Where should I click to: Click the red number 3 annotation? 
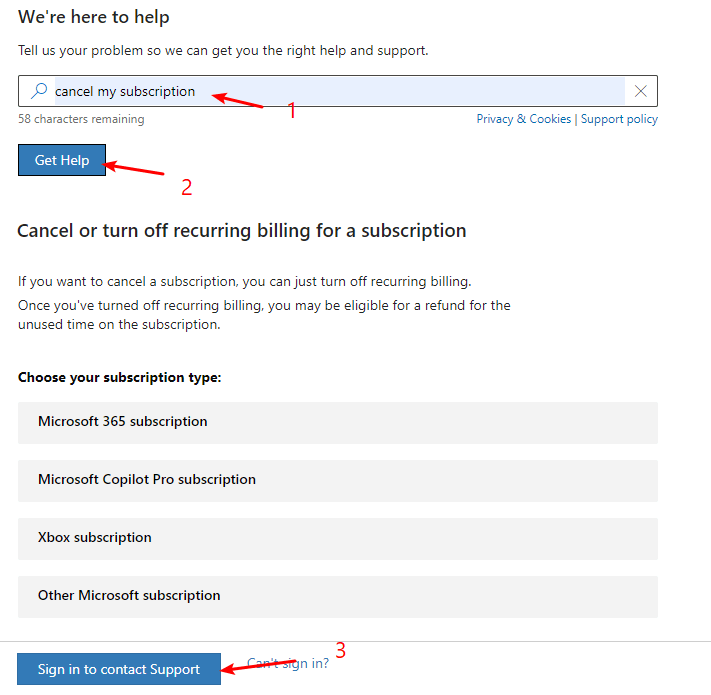341,650
